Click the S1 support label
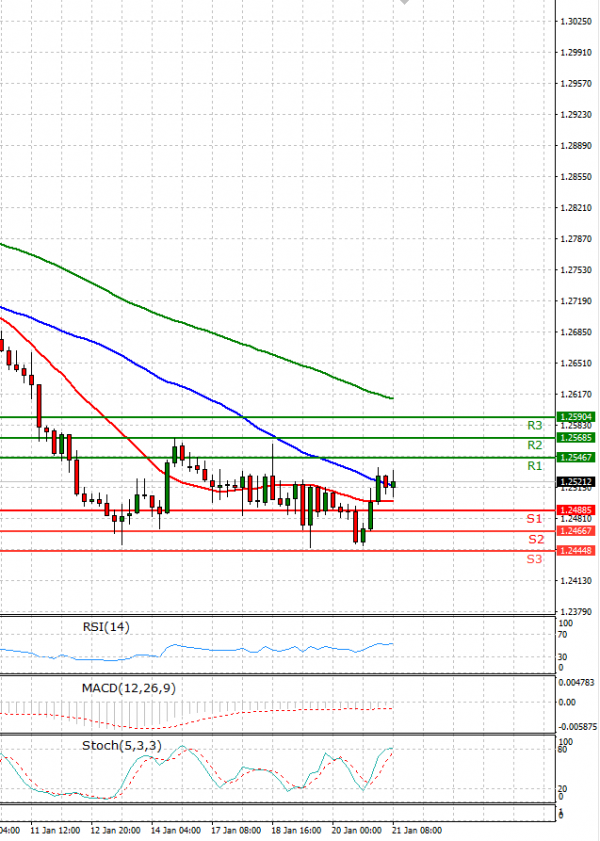 click(534, 518)
